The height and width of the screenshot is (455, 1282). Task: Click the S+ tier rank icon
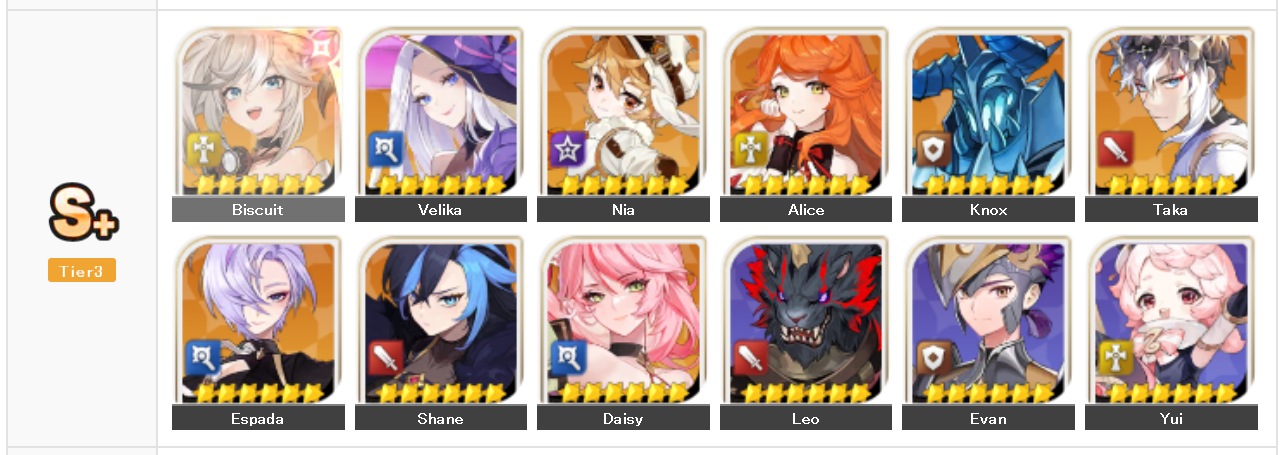(83, 213)
